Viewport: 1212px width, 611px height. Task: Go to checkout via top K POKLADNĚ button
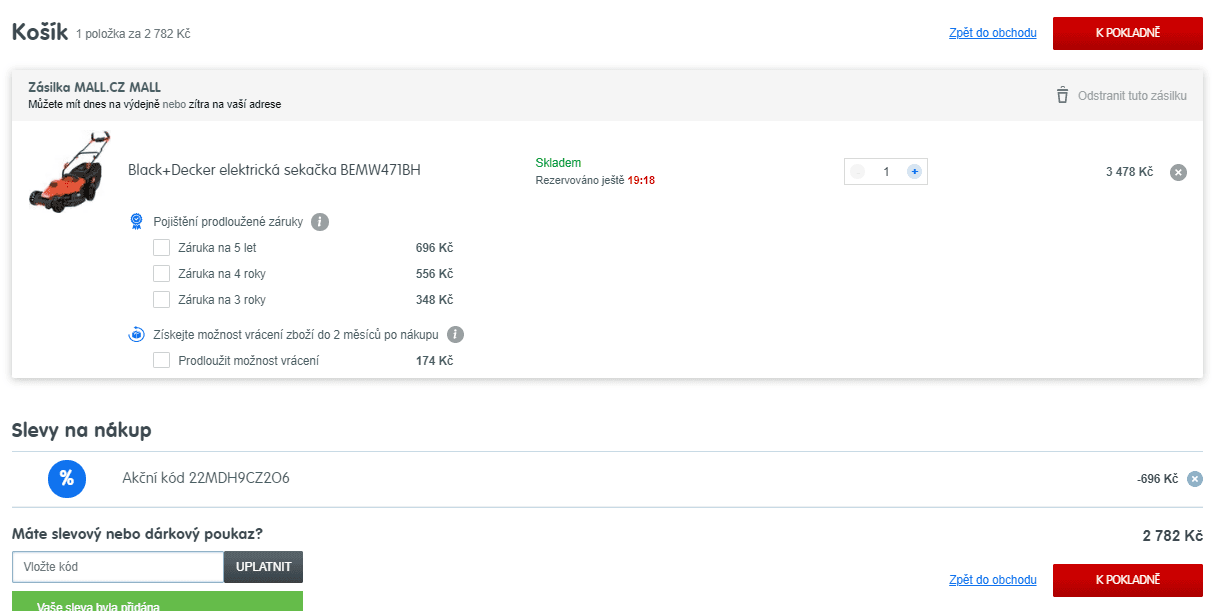(1127, 33)
